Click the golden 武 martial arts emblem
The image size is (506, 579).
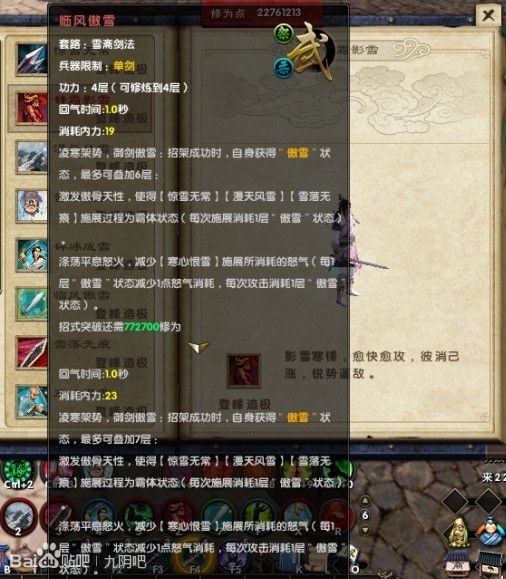click(x=312, y=52)
